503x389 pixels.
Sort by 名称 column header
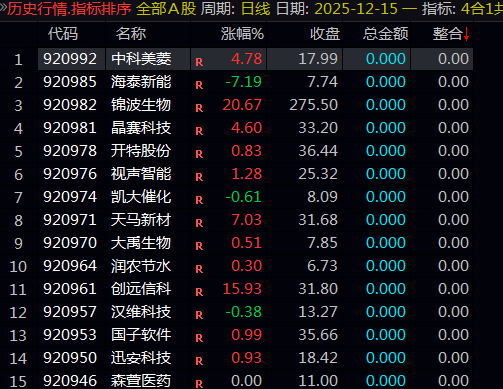click(131, 34)
